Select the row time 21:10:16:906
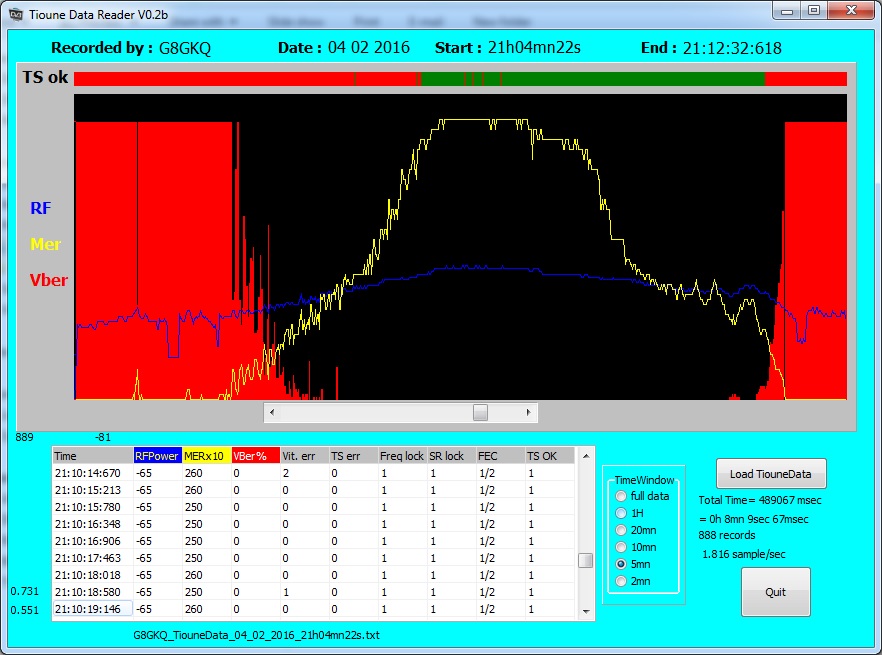This screenshot has width=882, height=655. pyautogui.click(x=88, y=541)
